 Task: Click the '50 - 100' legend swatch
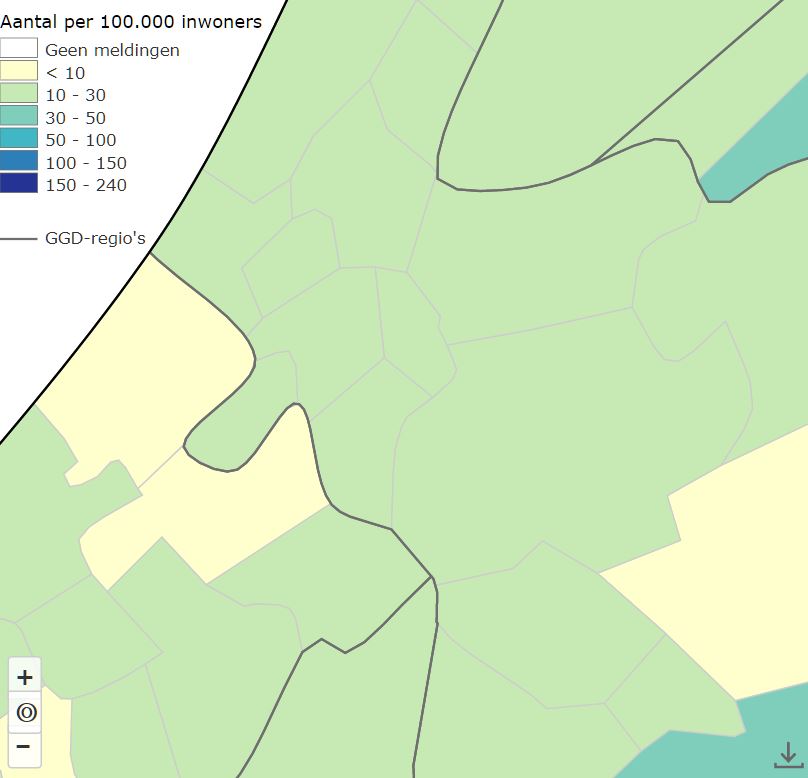pyautogui.click(x=19, y=138)
